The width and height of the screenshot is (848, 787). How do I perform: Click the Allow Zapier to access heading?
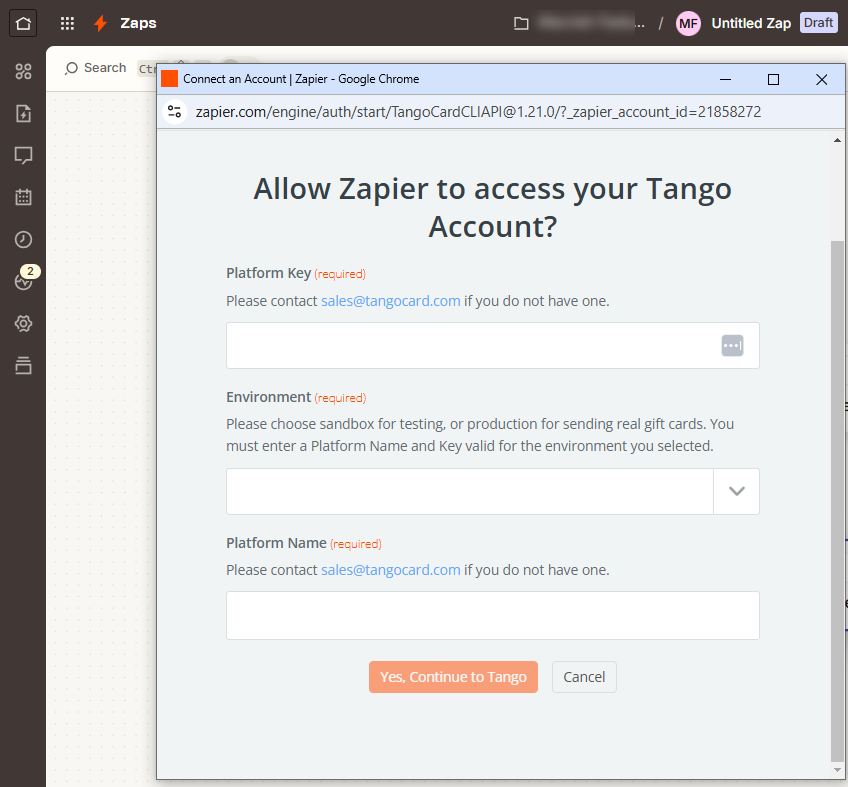pyautogui.click(x=493, y=208)
